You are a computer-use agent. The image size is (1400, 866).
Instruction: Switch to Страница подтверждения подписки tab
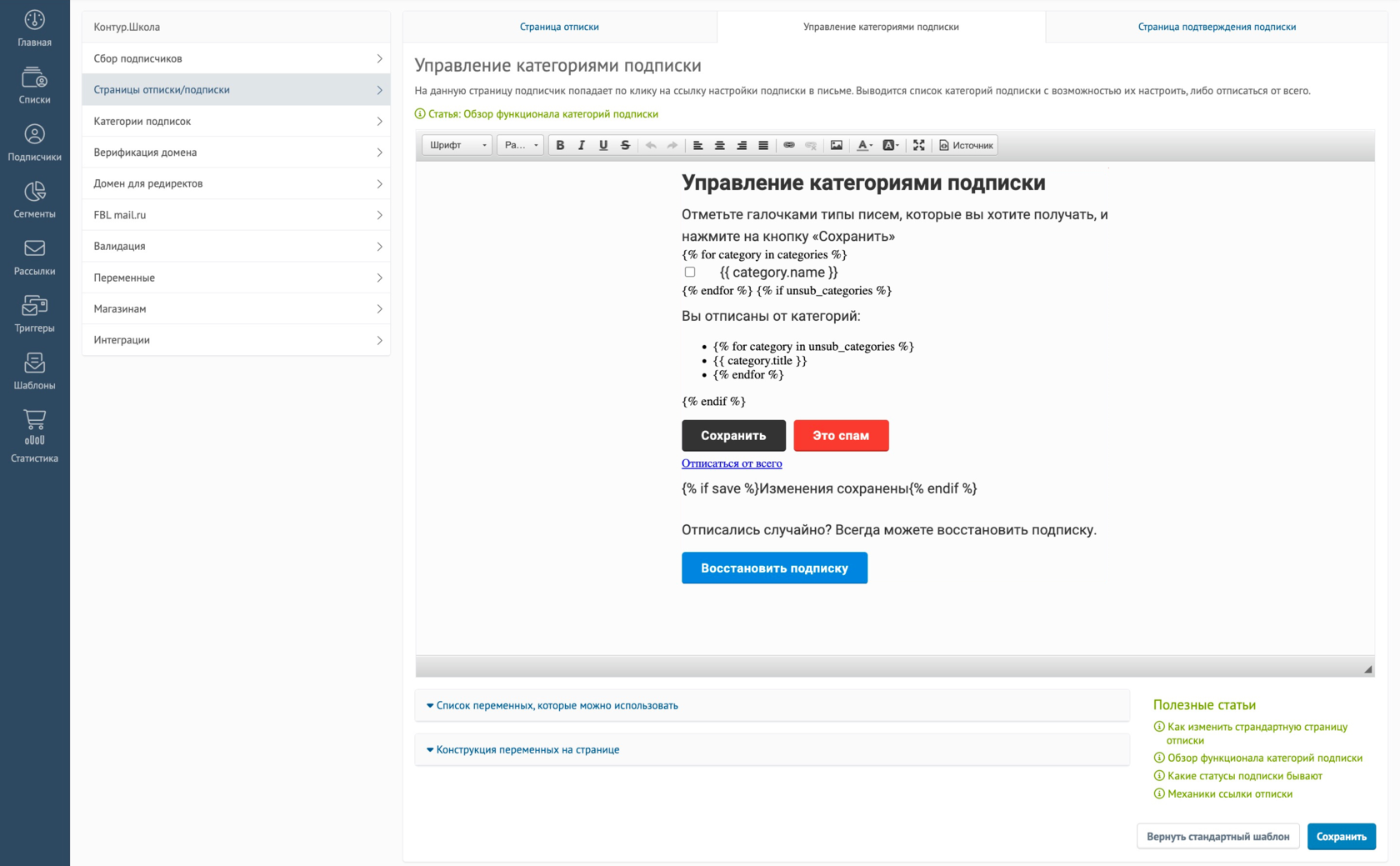coord(1217,27)
